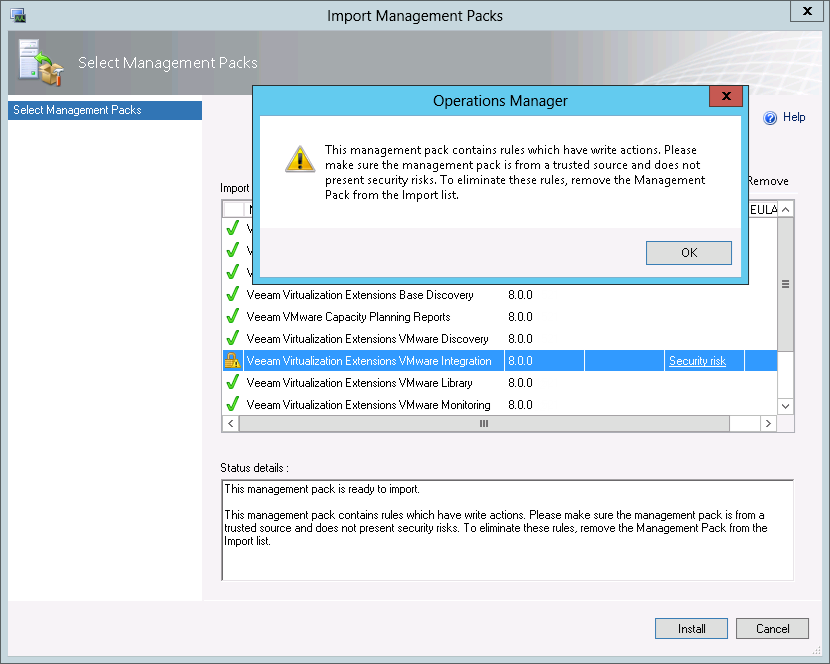Image resolution: width=830 pixels, height=664 pixels.
Task: Select the Select Management Packs step
Action: click(105, 110)
